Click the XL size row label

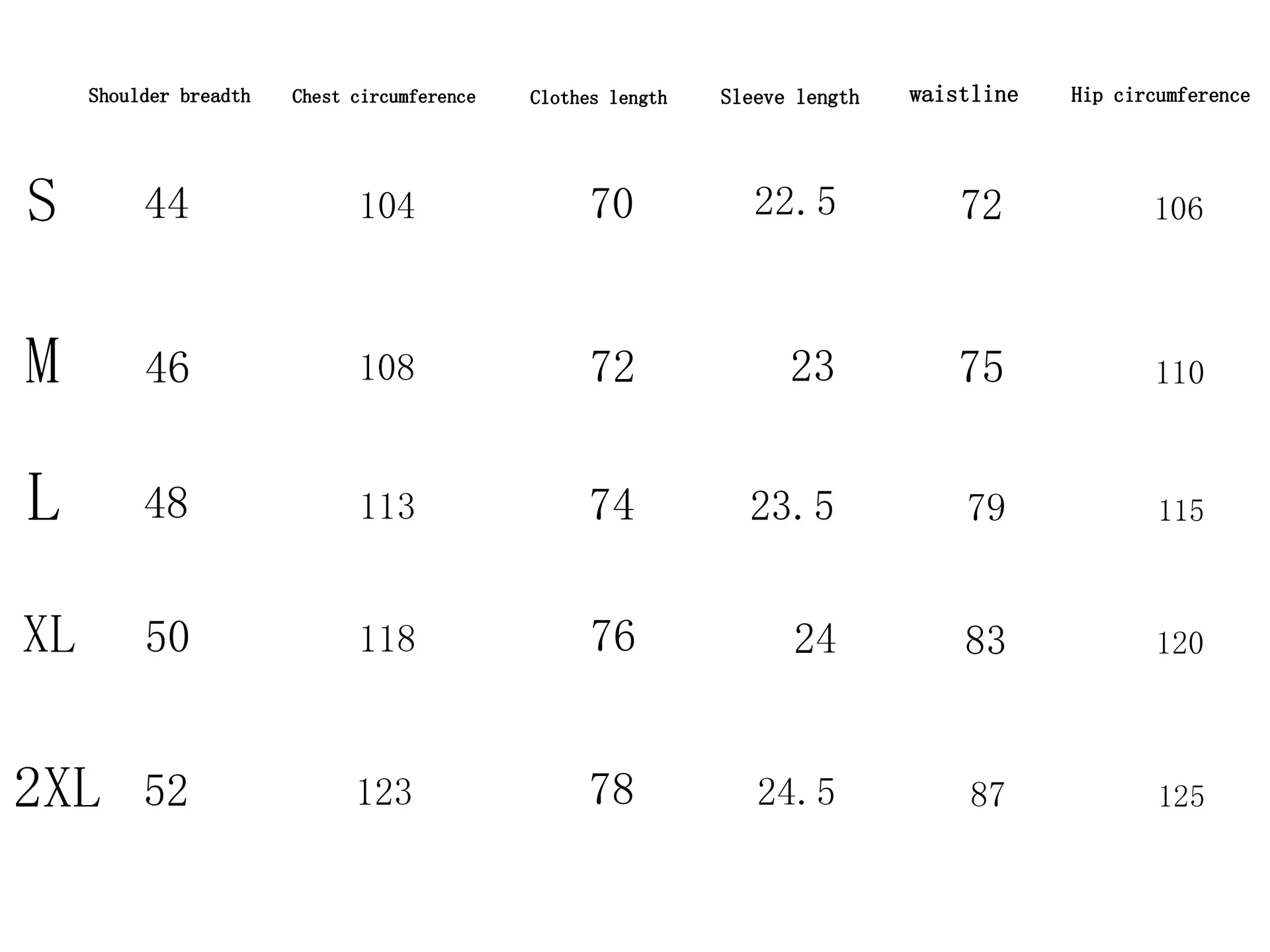[x=49, y=634]
